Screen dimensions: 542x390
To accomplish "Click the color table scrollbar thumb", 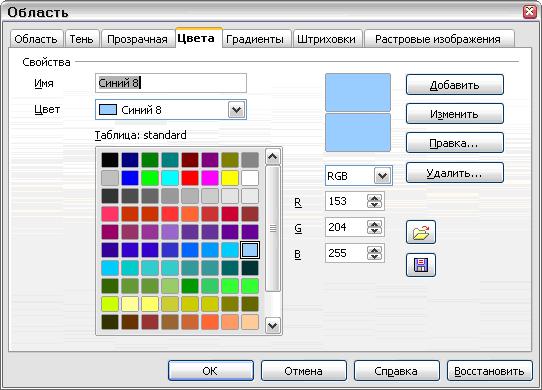I will tap(273, 229).
